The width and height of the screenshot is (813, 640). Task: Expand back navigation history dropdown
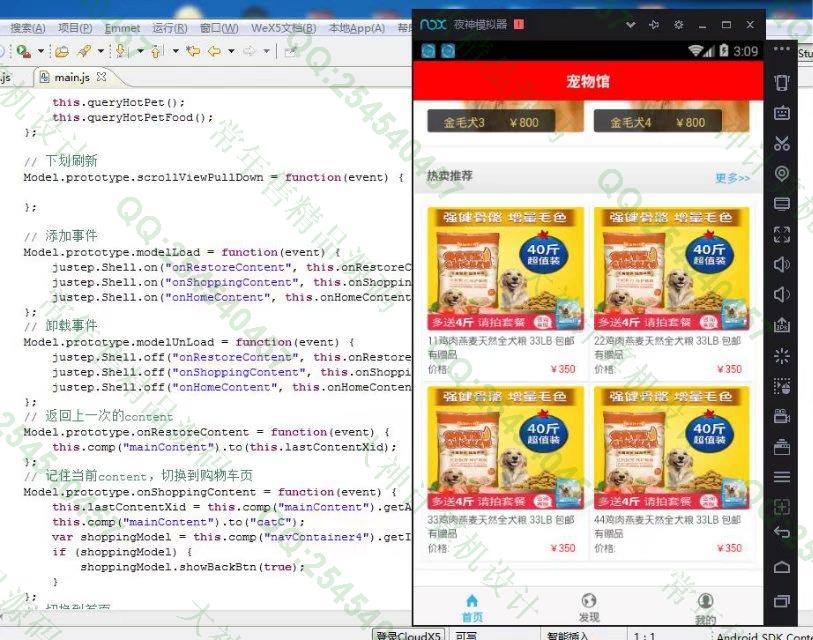point(231,51)
